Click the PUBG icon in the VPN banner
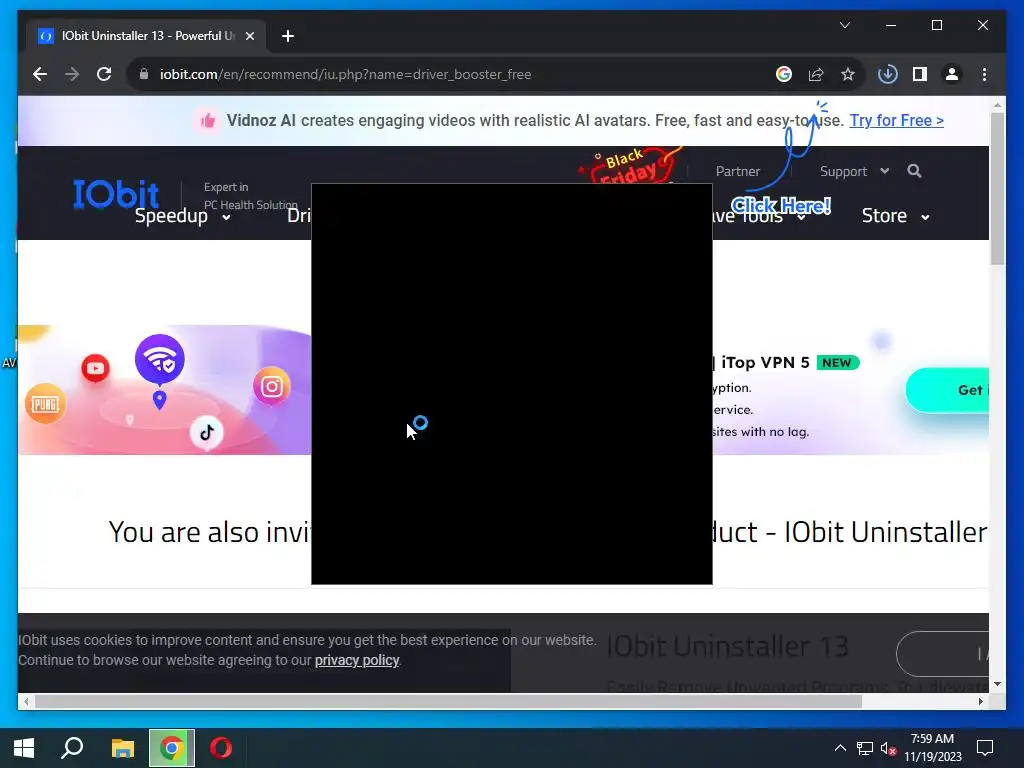The height and width of the screenshot is (768, 1024). click(45, 404)
